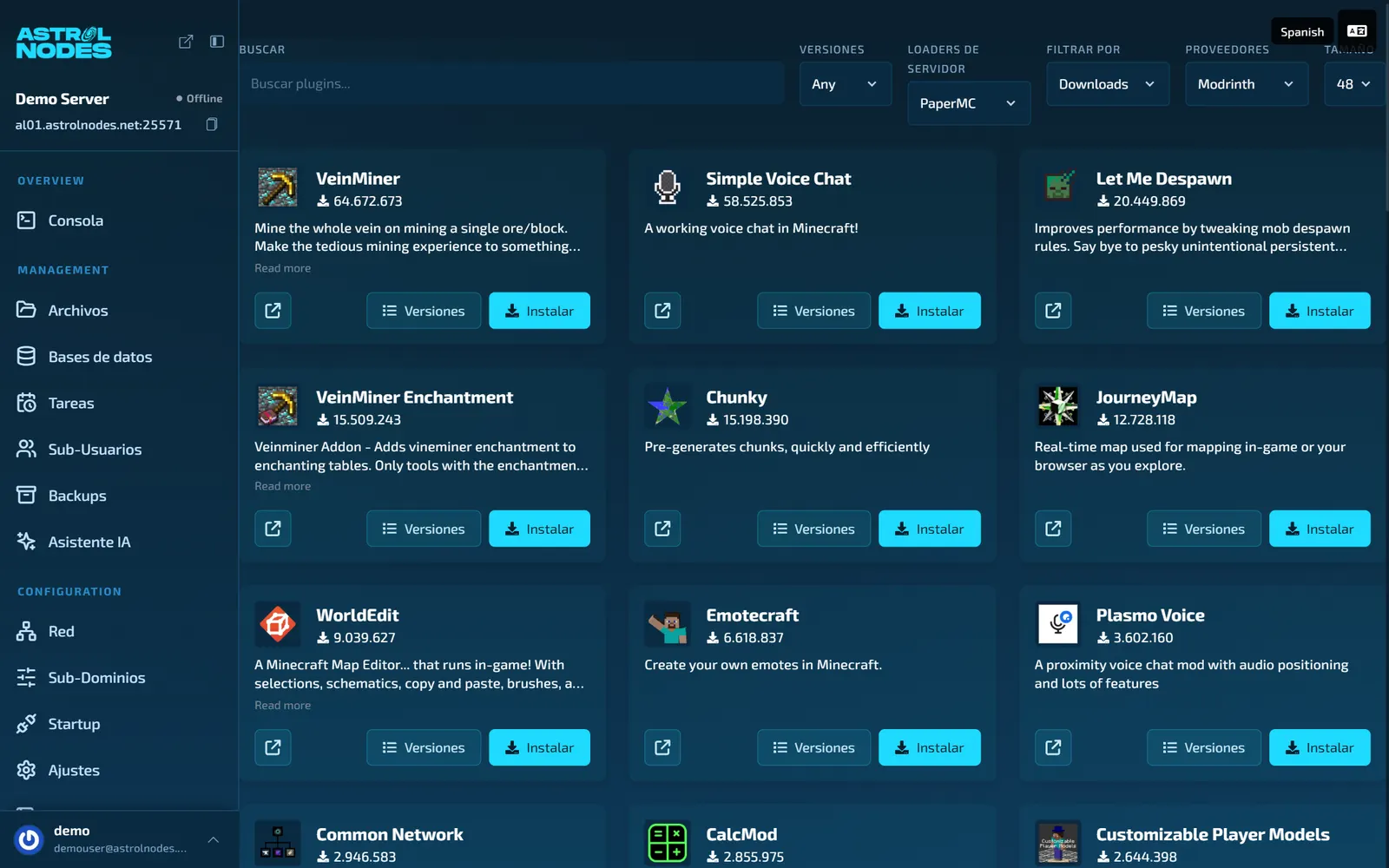Click Plasmo Voice logo thumbnail
The height and width of the screenshot is (868, 1389).
pyautogui.click(x=1058, y=624)
